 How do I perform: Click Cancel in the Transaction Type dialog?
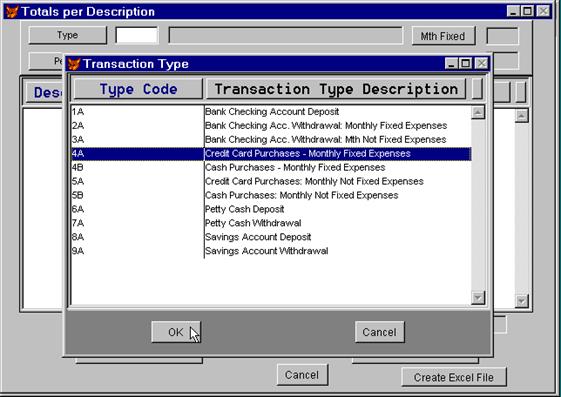click(x=380, y=332)
